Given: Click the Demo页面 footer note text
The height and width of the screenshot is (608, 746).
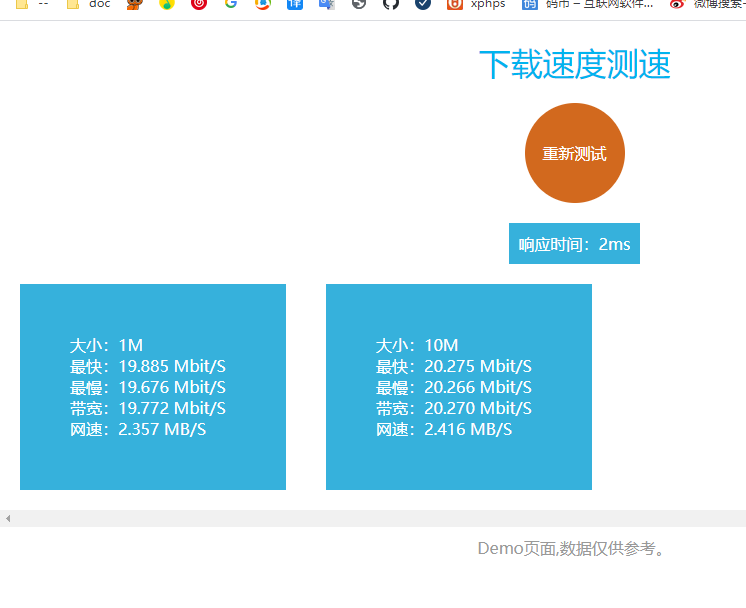Looking at the screenshot, I should (x=571, y=548).
